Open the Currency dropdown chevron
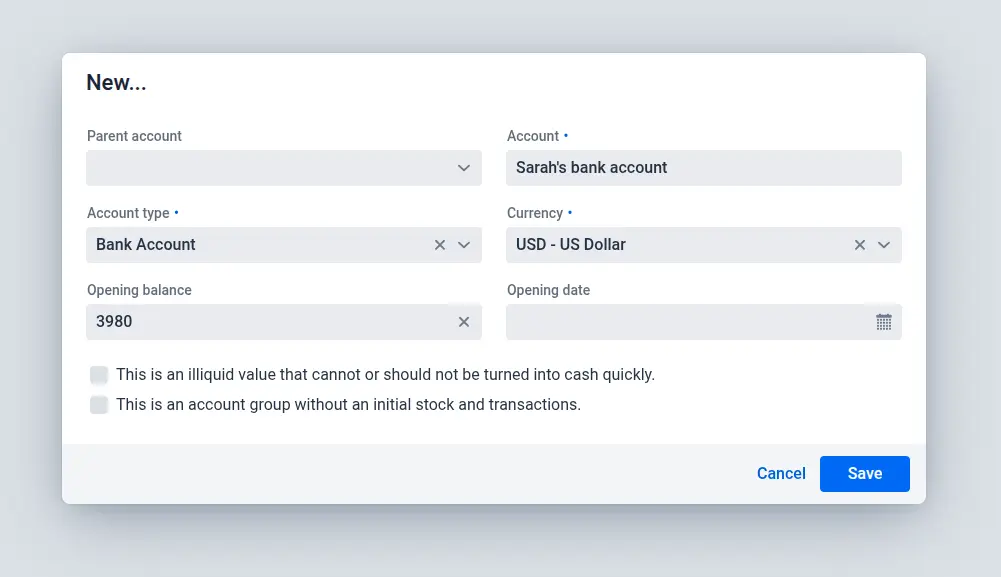 883,245
